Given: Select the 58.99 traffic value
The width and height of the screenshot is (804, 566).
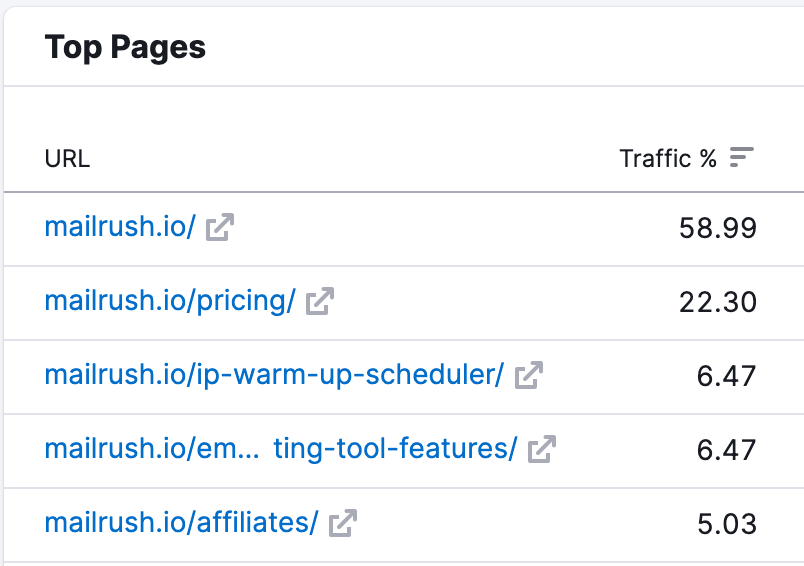Looking at the screenshot, I should coord(718,228).
